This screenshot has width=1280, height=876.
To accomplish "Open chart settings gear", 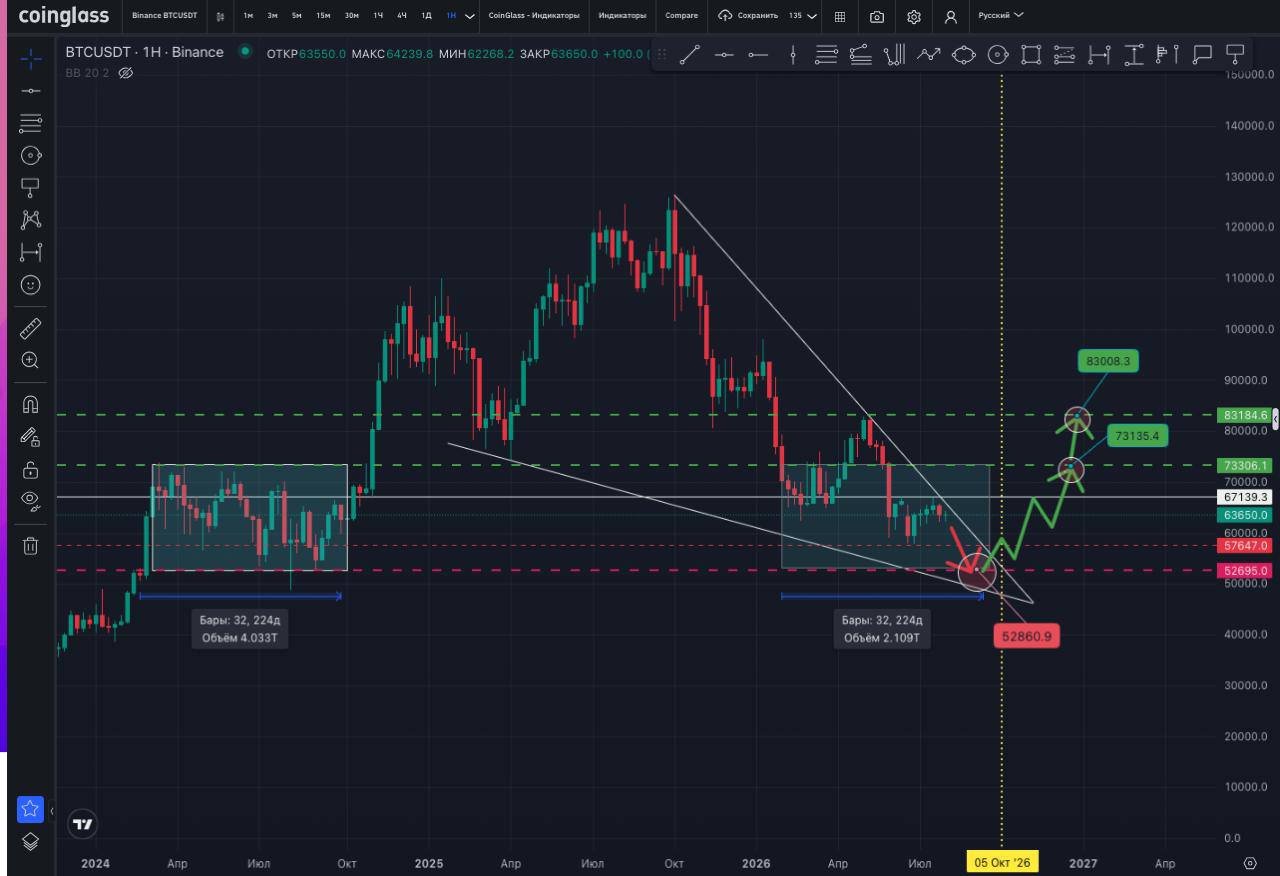I will [914, 17].
